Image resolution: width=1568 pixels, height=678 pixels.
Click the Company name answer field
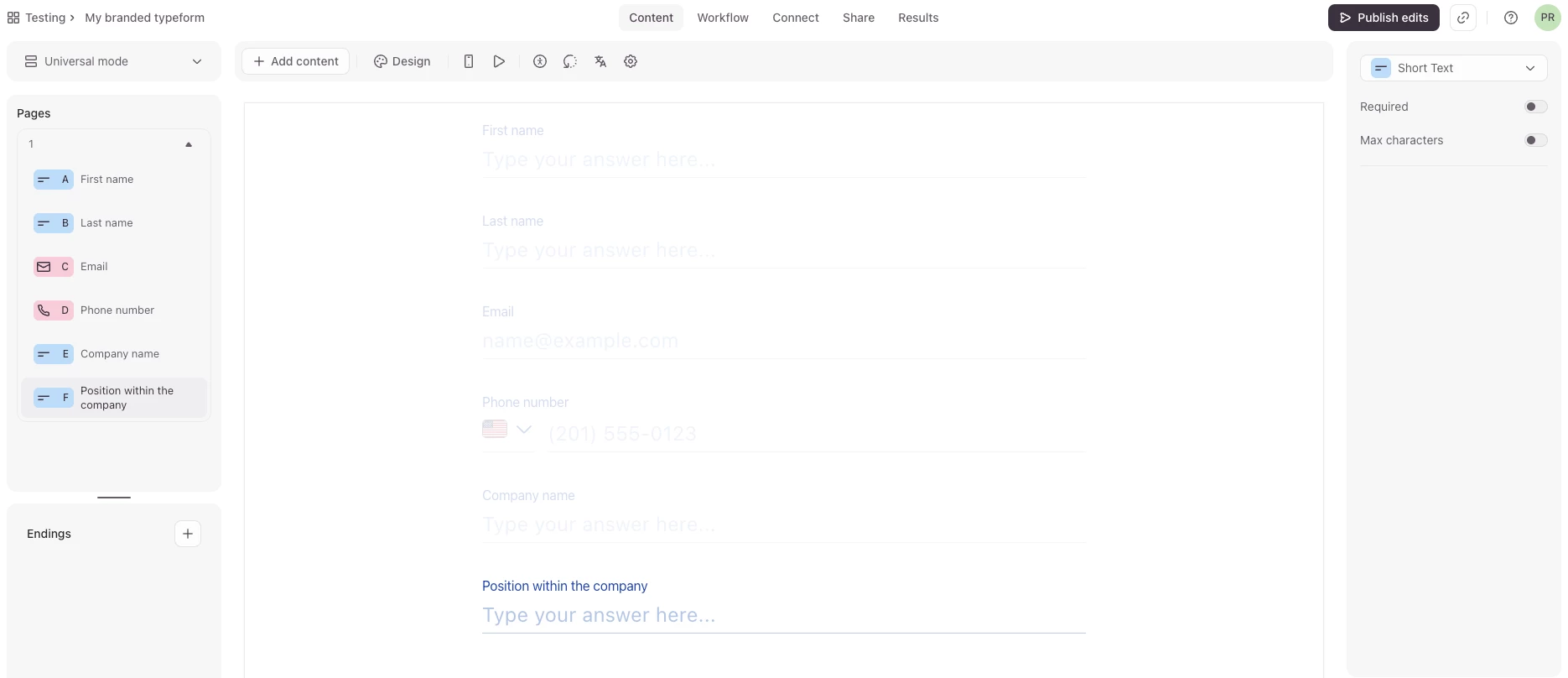pyautogui.click(x=784, y=525)
